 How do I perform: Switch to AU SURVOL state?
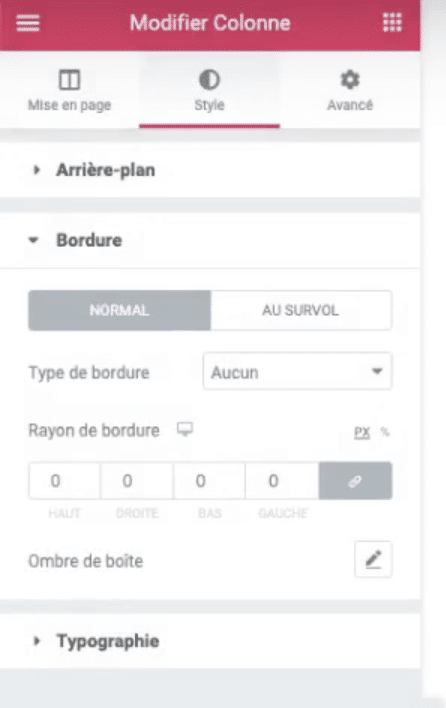[301, 310]
